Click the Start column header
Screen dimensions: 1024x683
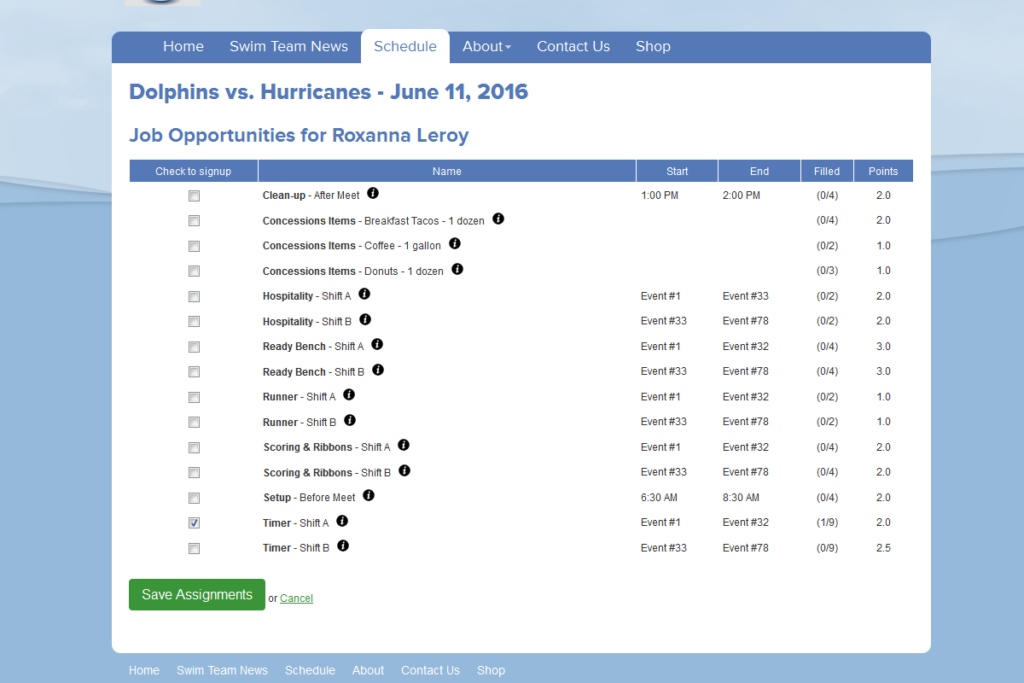coord(677,171)
